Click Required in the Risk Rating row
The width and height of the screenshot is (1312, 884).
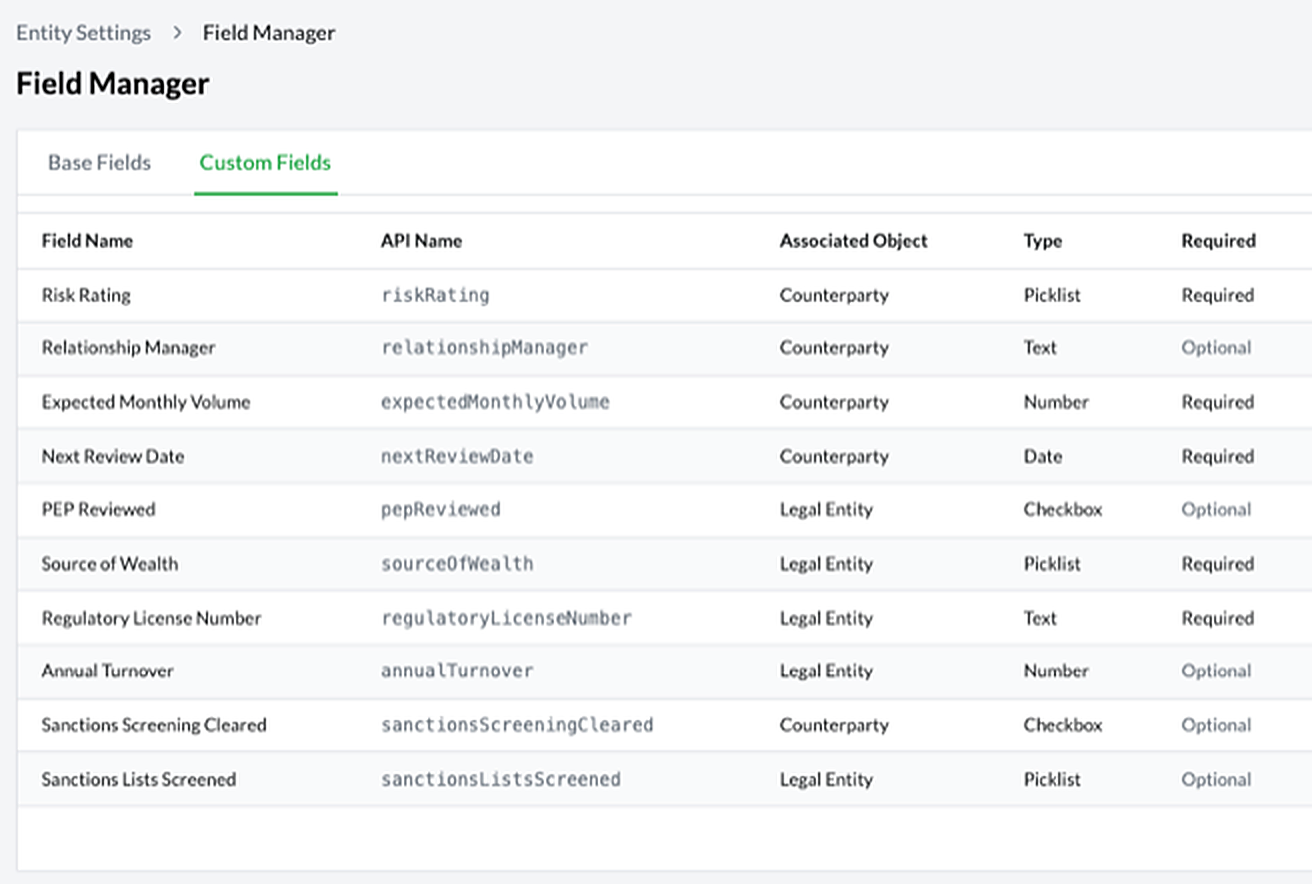click(x=1217, y=295)
